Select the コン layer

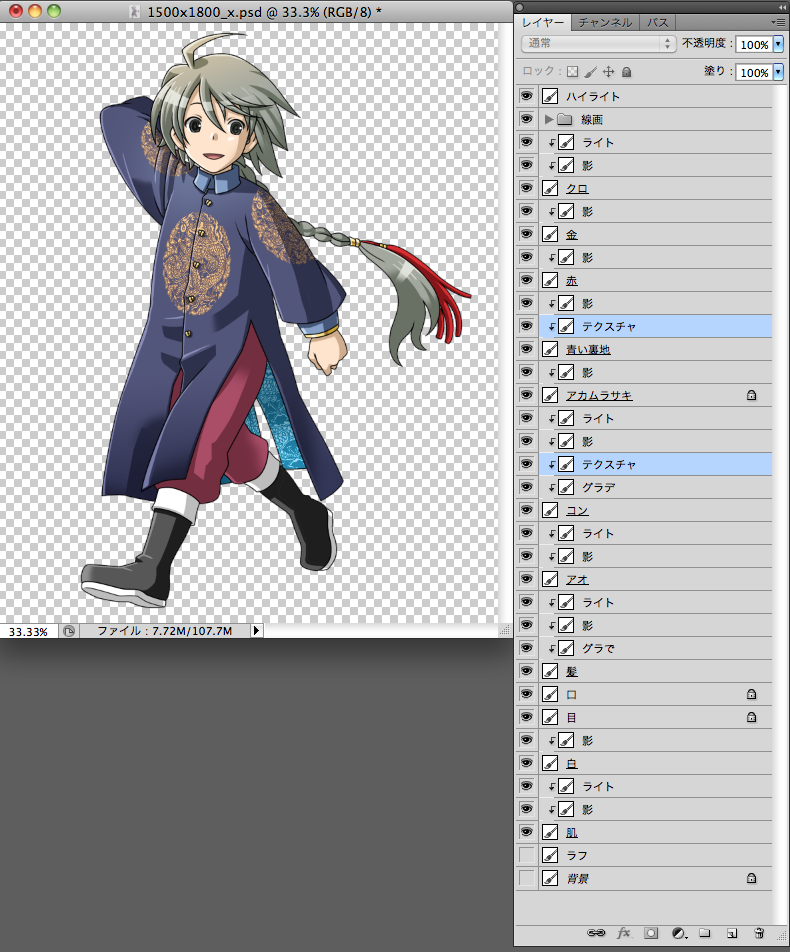(x=655, y=510)
